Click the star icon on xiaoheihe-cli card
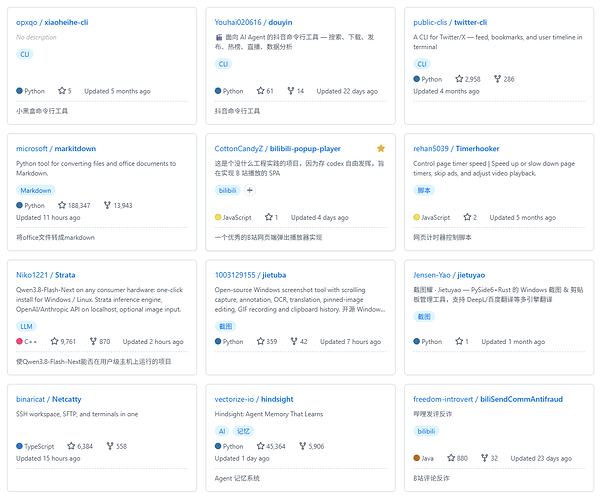Screen dimensions: 612x499 (x=62, y=91)
